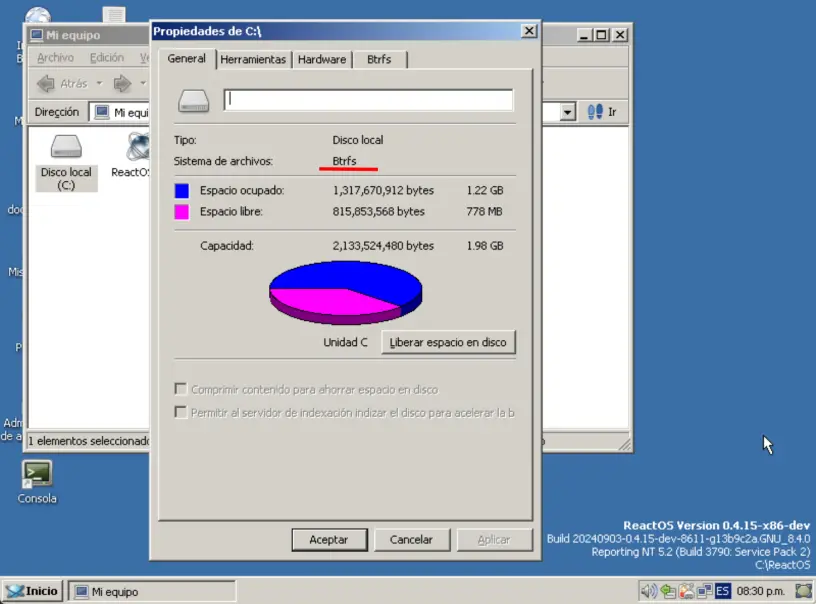
Task: Click the show desktop icon in tray corner
Action: tap(803, 591)
